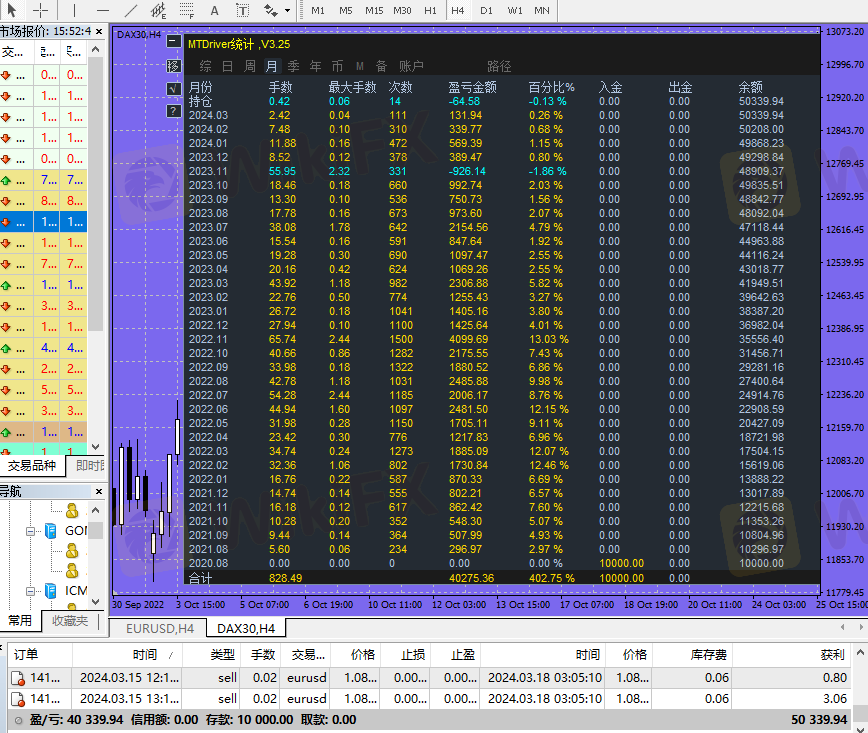Open the 收藏夹 favorites tab
The width and height of the screenshot is (868, 733).
click(70, 621)
